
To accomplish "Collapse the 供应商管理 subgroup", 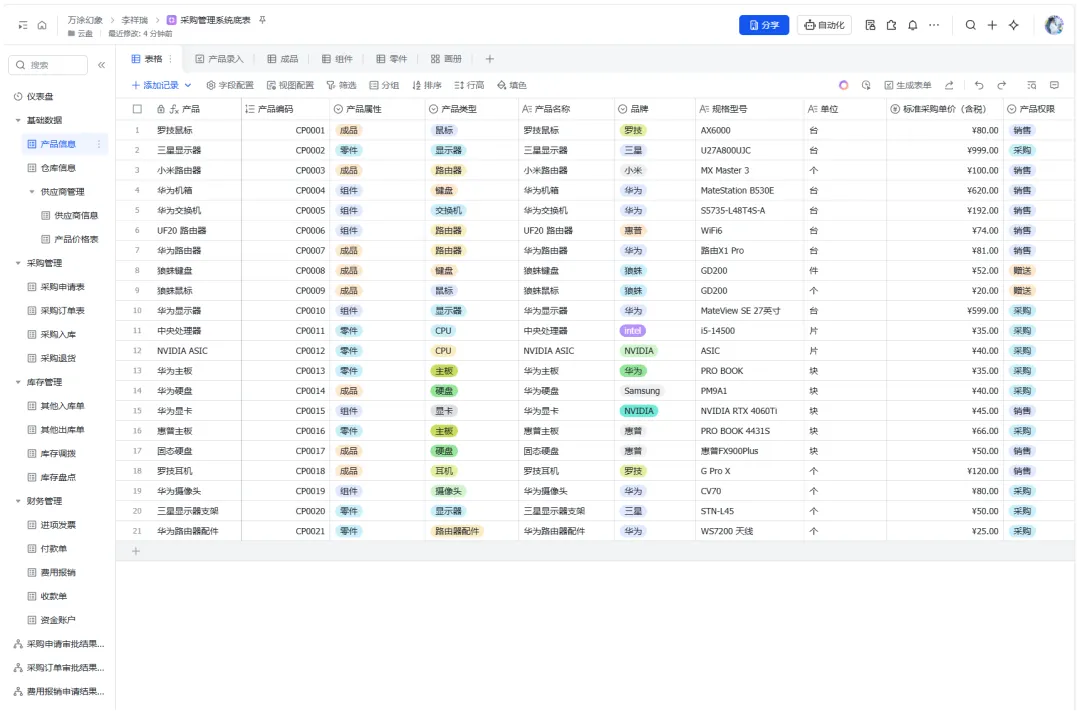I will 32,192.
